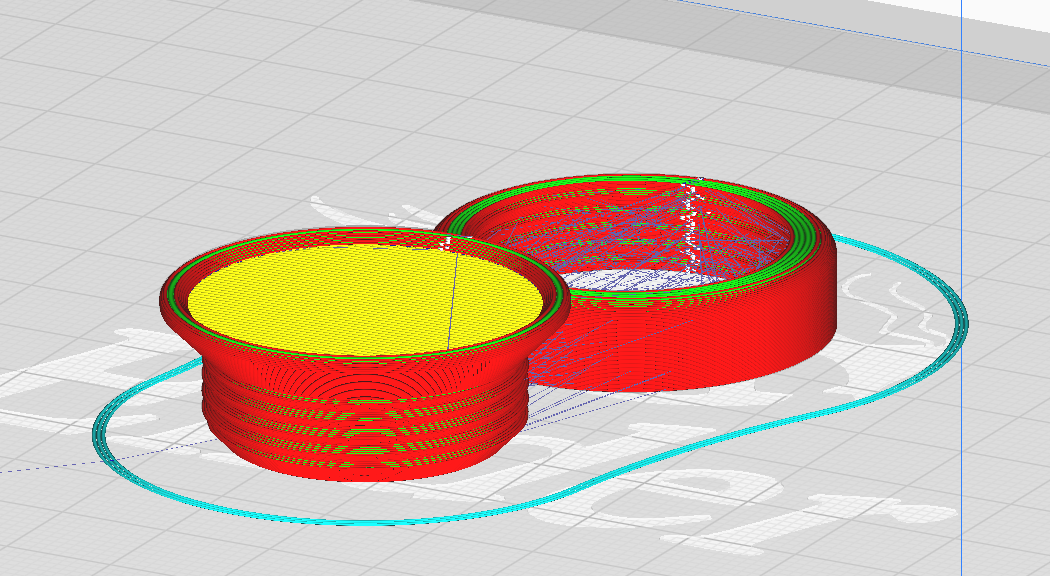Click the thin blue vertical line near right edge
The height and width of the screenshot is (576, 1050).
pos(962,288)
